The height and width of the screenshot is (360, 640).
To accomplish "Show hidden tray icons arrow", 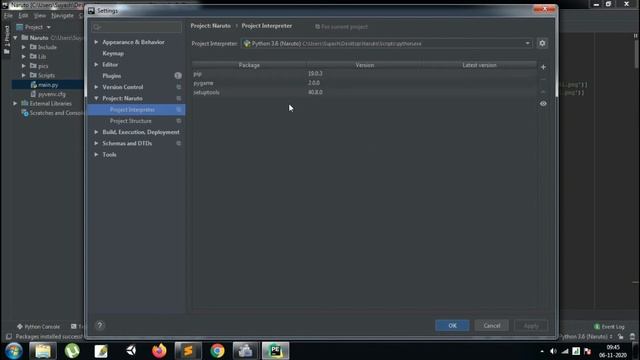I will coord(542,351).
